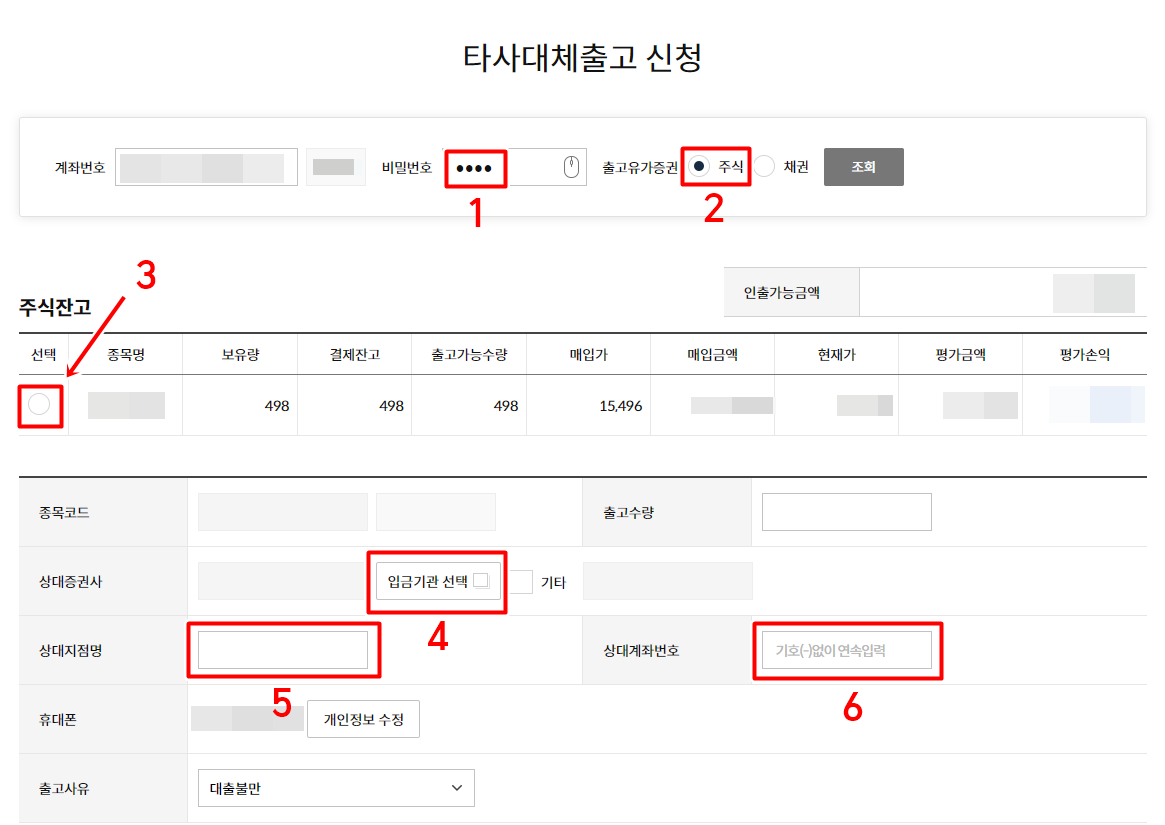Viewport: 1165px width, 825px height.
Task: Click the 개인정보 수정 button
Action: click(363, 718)
